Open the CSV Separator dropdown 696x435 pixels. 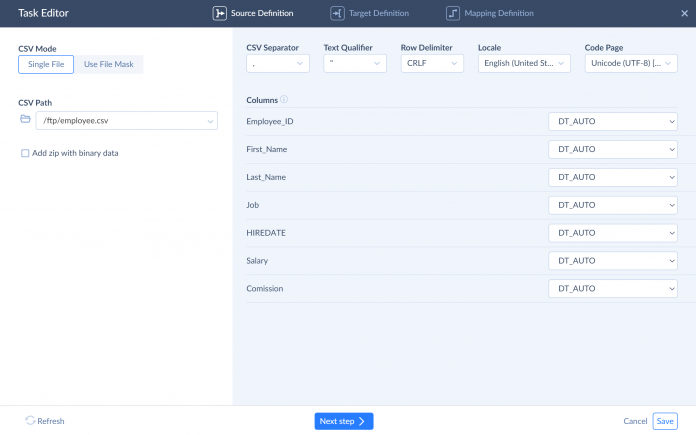[x=278, y=64]
